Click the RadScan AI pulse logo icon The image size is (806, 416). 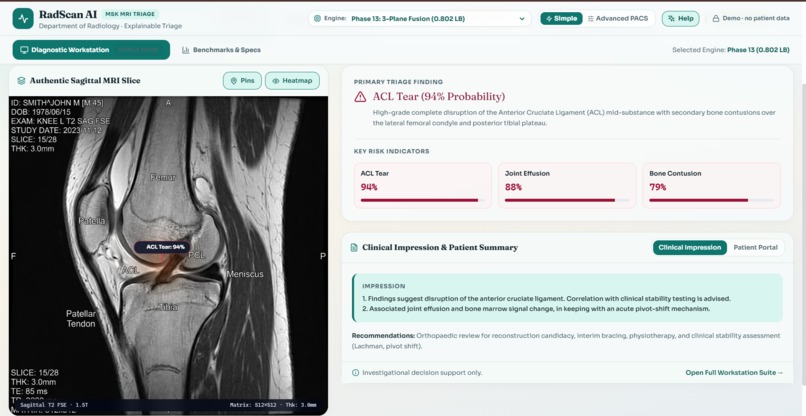23,19
